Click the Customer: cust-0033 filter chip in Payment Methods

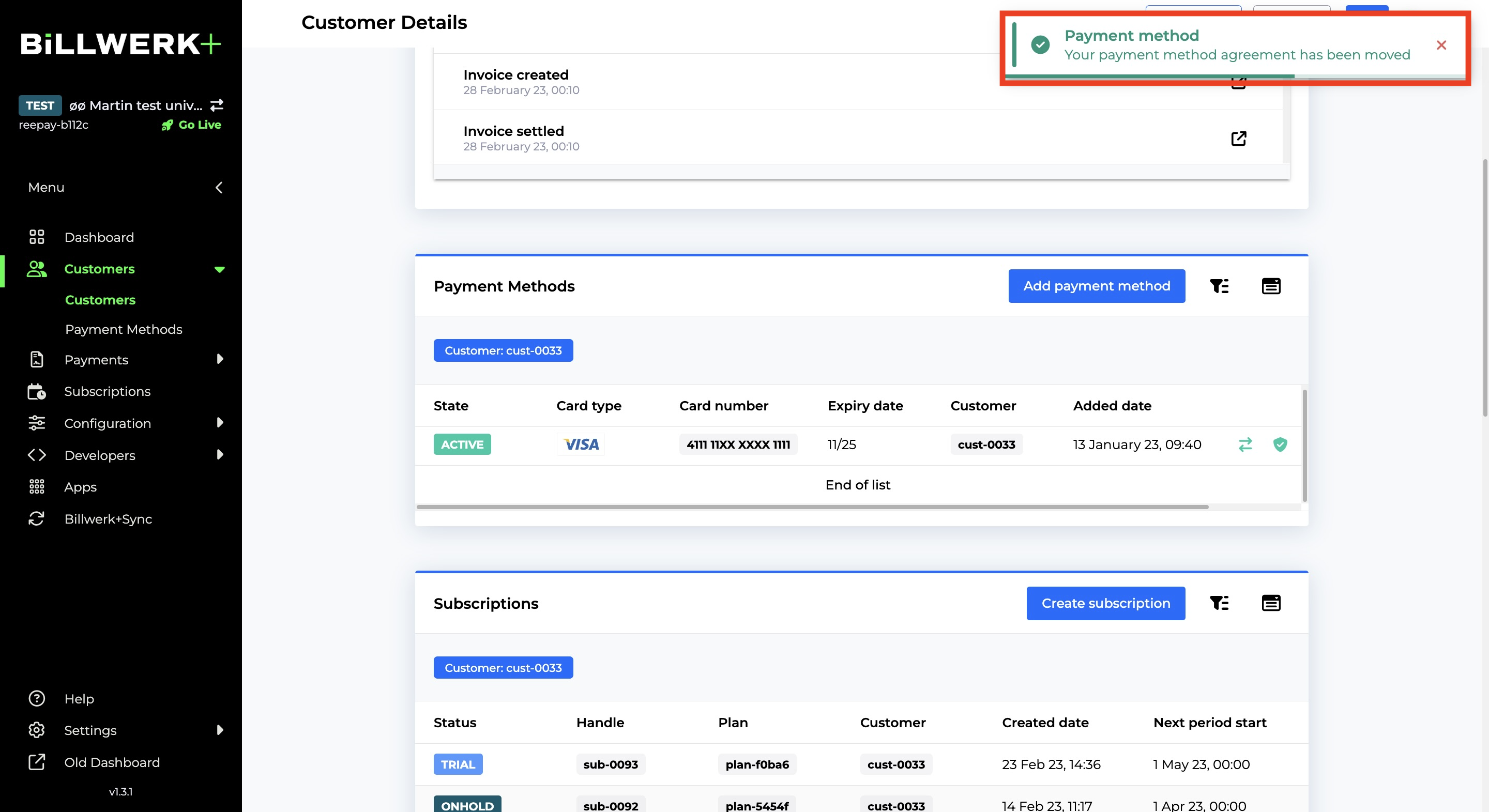tap(504, 351)
